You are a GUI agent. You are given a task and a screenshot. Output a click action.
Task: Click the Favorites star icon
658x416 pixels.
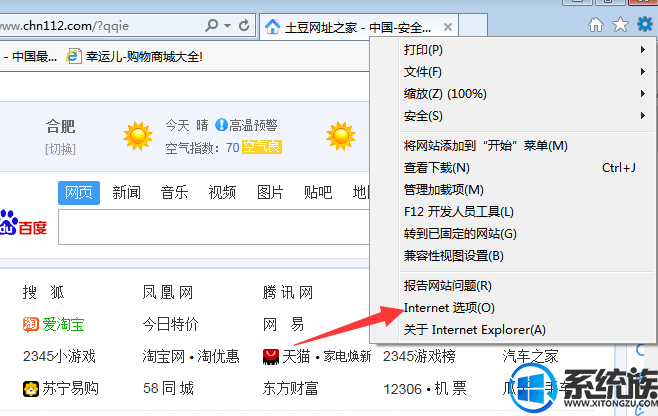click(x=620, y=24)
